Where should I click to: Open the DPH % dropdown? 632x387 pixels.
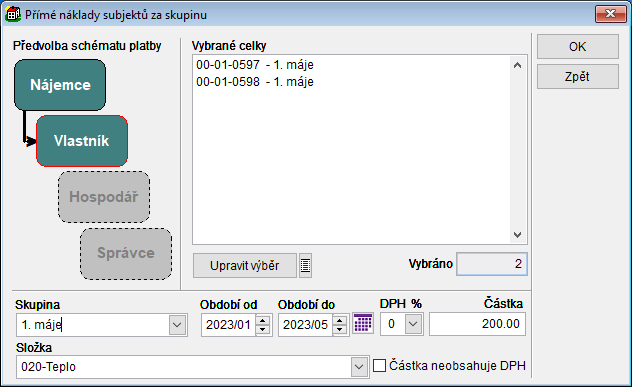click(414, 324)
